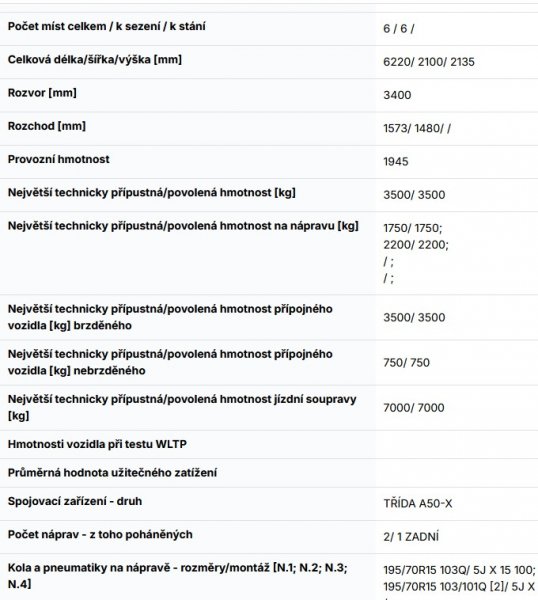This screenshot has width=538, height=600.
Task: Click the tire value 195/70R15 103Q
Action: 426,570
